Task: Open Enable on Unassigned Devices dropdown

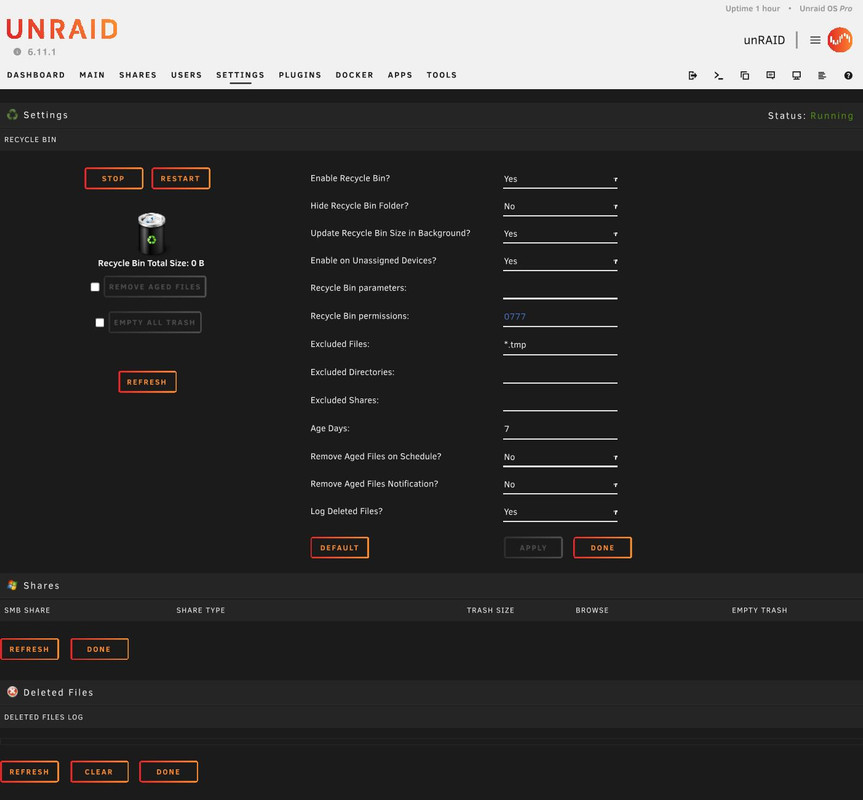Action: (x=560, y=261)
